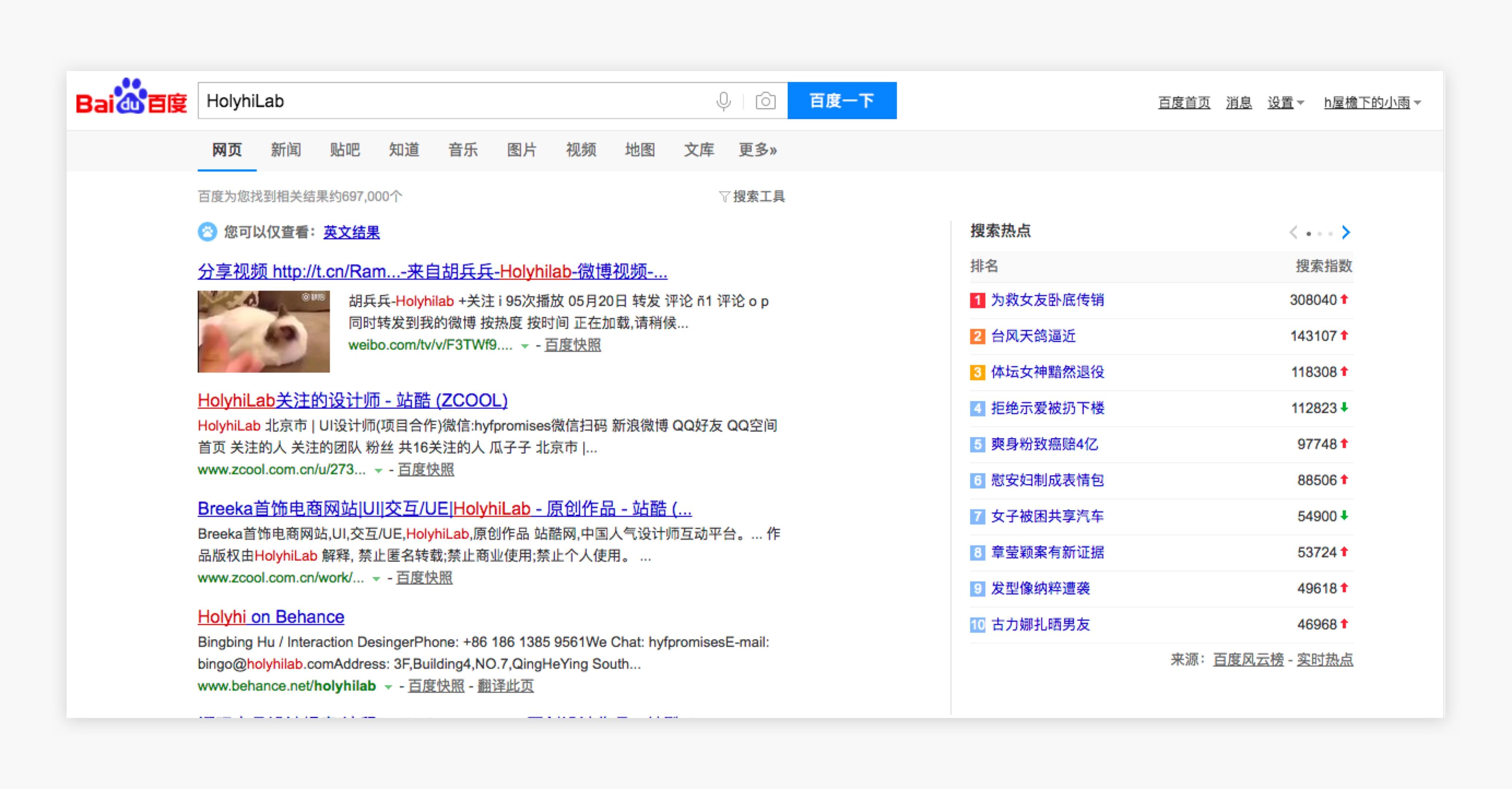Open 百度快照 for Behance result
The width and height of the screenshot is (1512, 789).
coord(436,686)
